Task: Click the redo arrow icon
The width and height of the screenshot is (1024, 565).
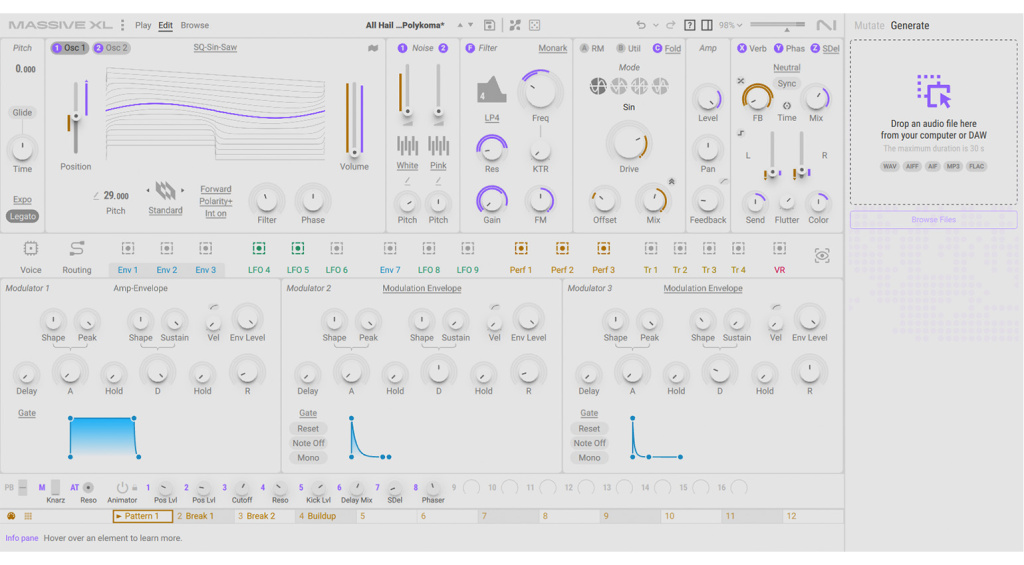Action: (671, 25)
